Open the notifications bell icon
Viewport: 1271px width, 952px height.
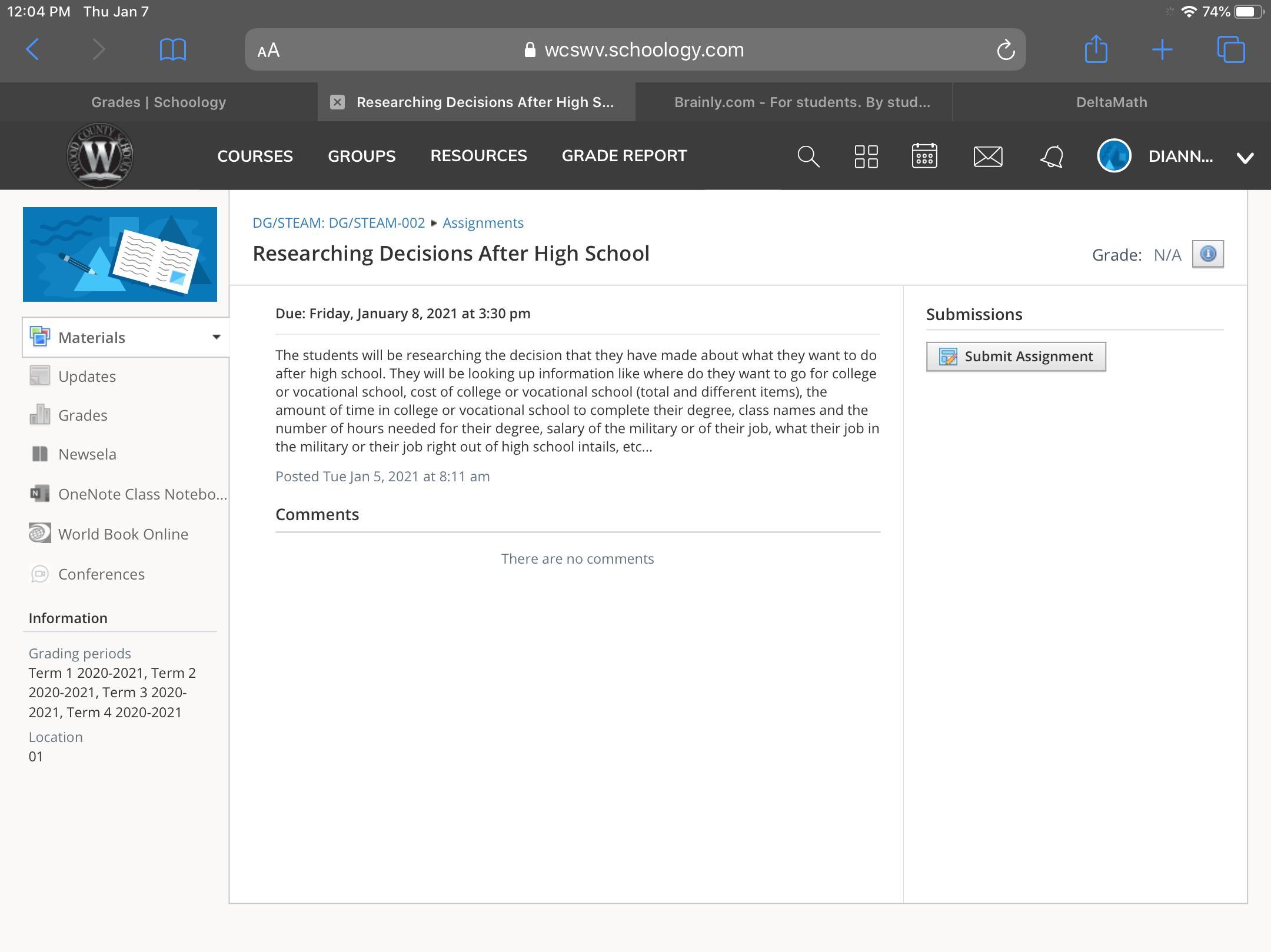click(x=1052, y=157)
